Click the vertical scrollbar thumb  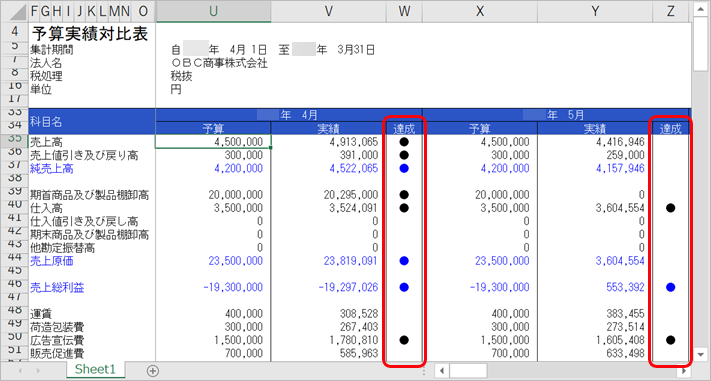(x=701, y=44)
